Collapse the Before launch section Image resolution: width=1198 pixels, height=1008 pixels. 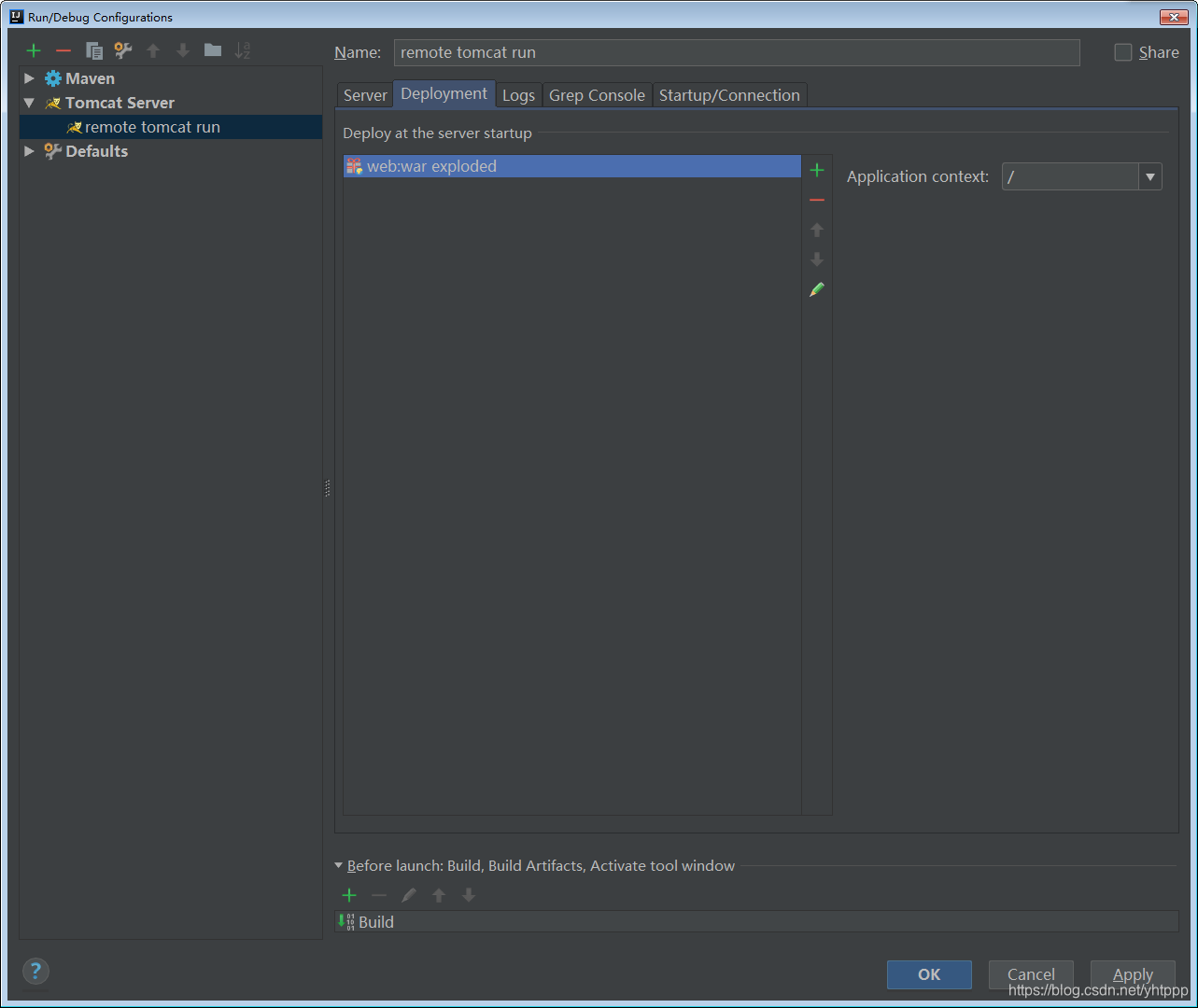tap(339, 865)
